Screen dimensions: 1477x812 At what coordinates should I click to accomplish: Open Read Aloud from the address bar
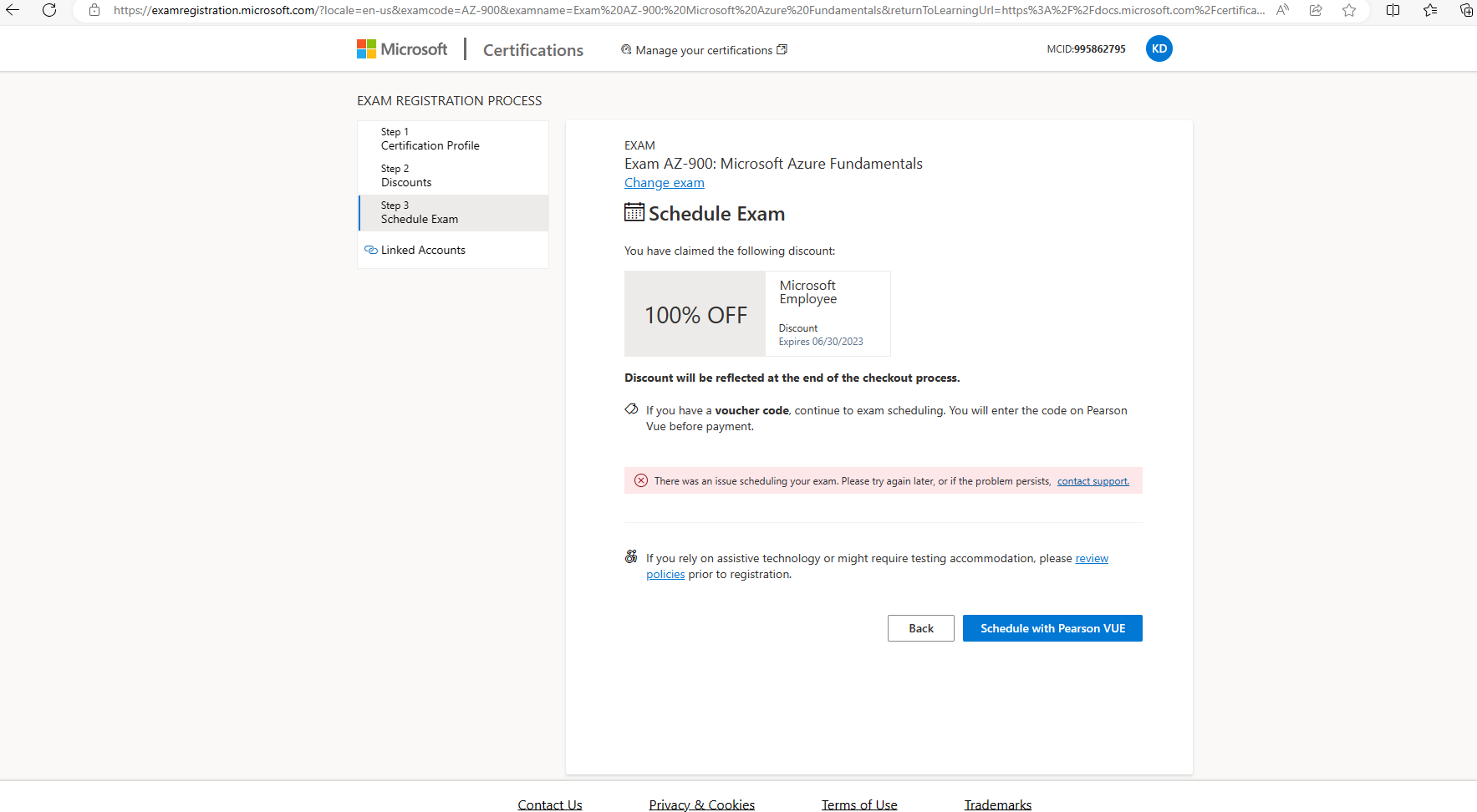pyautogui.click(x=1282, y=10)
